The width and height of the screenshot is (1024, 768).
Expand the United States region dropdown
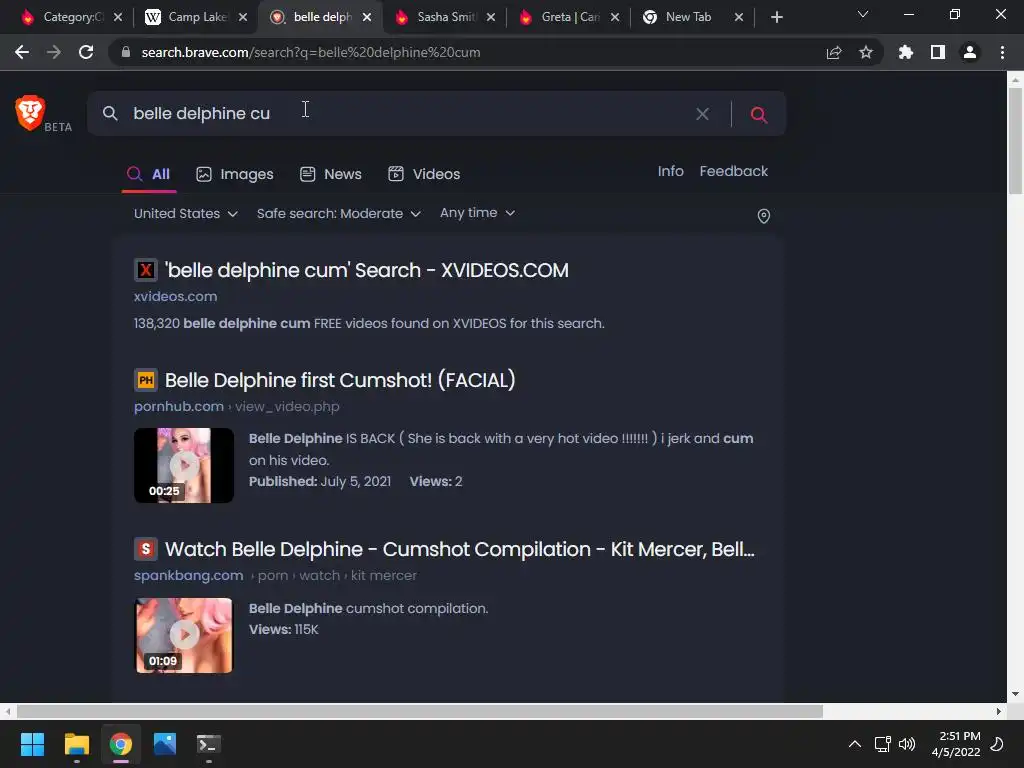(x=185, y=214)
